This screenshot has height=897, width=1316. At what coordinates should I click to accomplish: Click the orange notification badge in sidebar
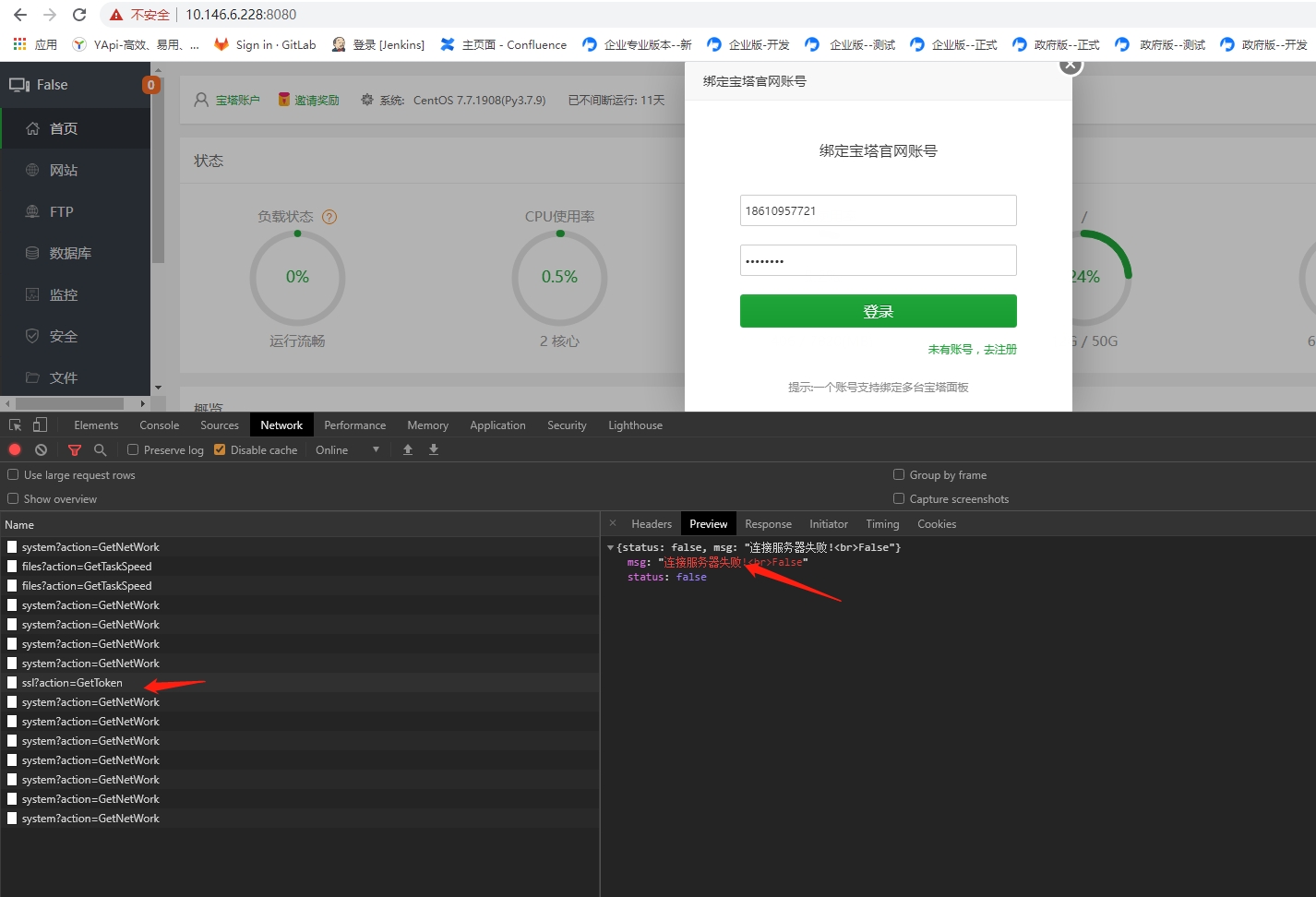click(151, 85)
